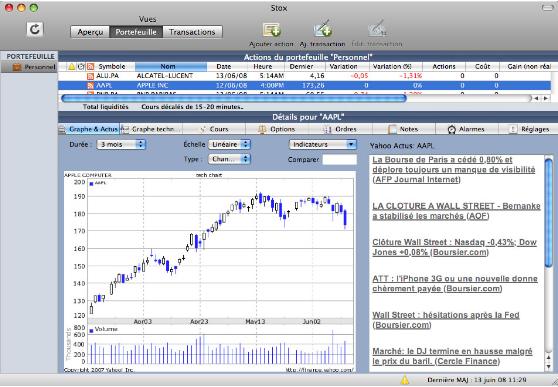This screenshot has width=558, height=387.
Task: Select the APPLE INC name cell
Action: pyautogui.click(x=153, y=85)
